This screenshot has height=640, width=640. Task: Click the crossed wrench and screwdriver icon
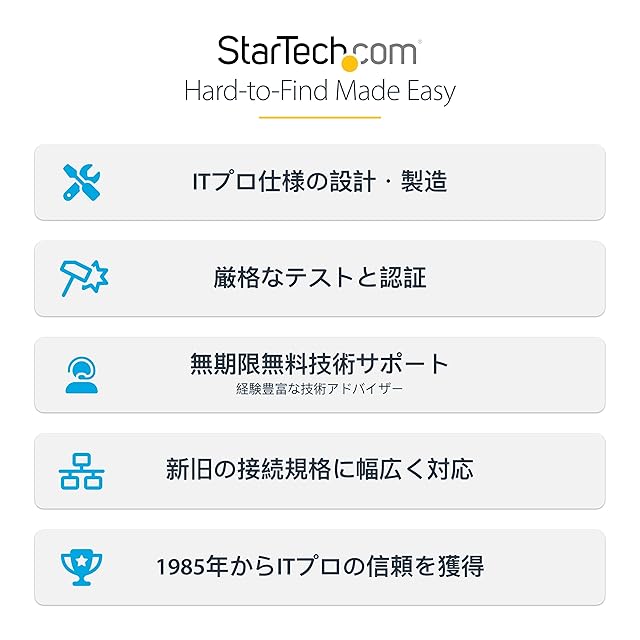[82, 182]
